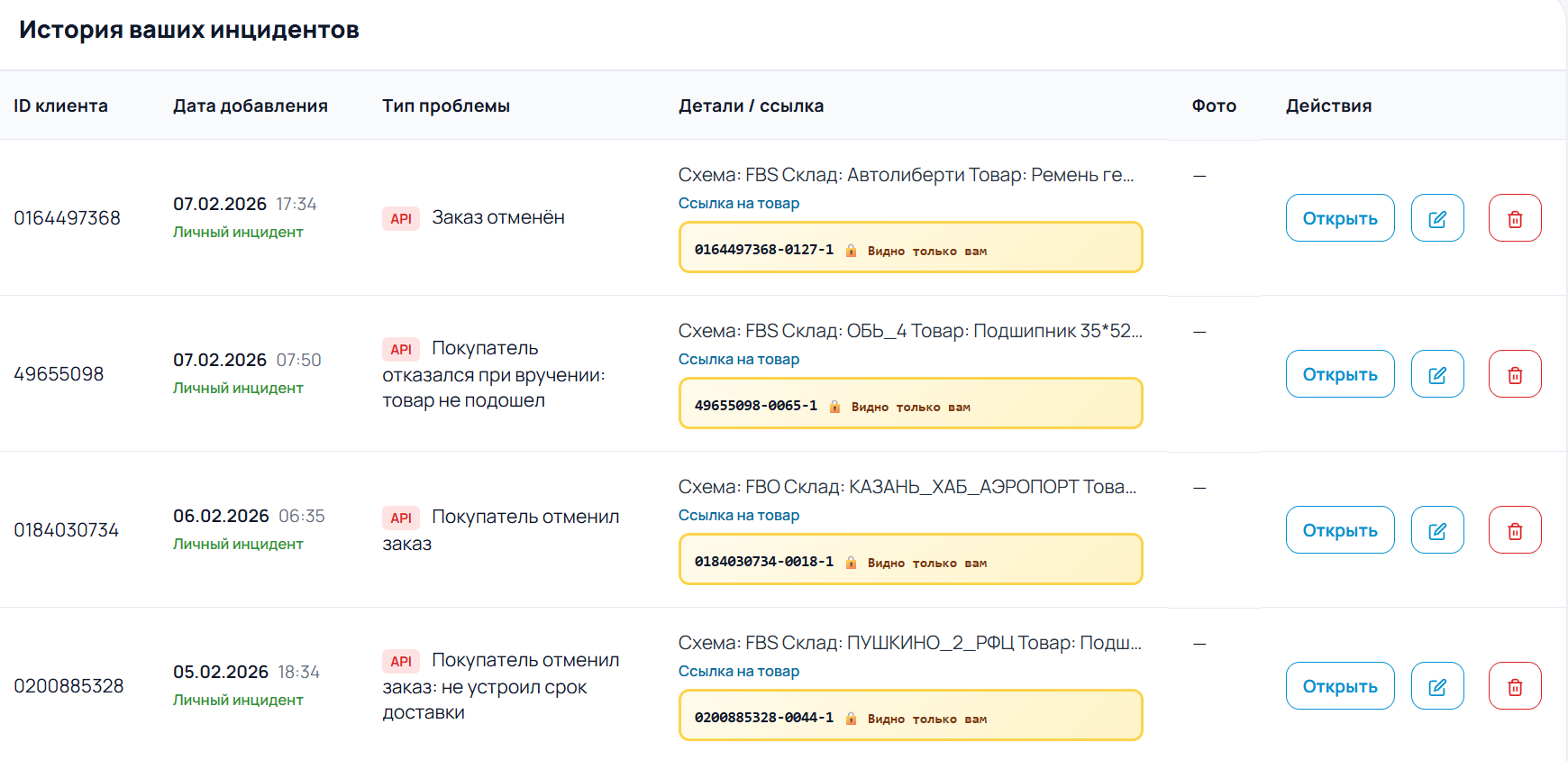Click edit icon for incident 49655098

[1437, 374]
